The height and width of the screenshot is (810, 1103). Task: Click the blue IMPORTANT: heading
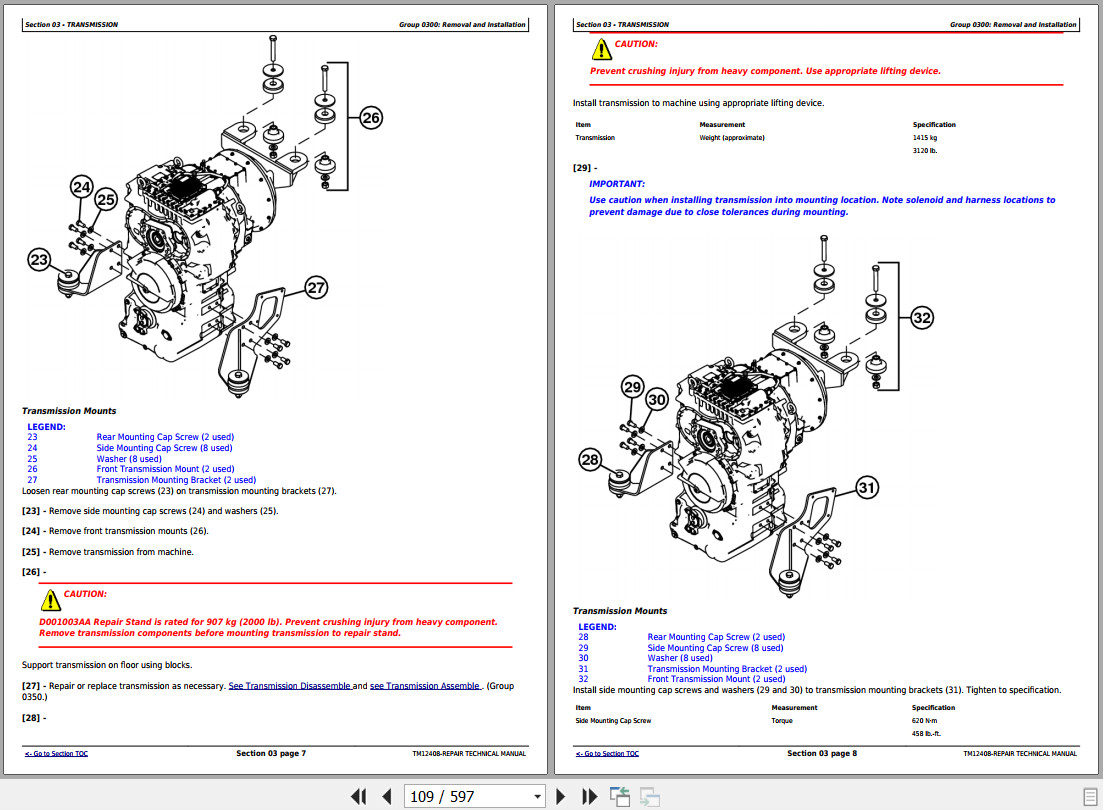616,184
